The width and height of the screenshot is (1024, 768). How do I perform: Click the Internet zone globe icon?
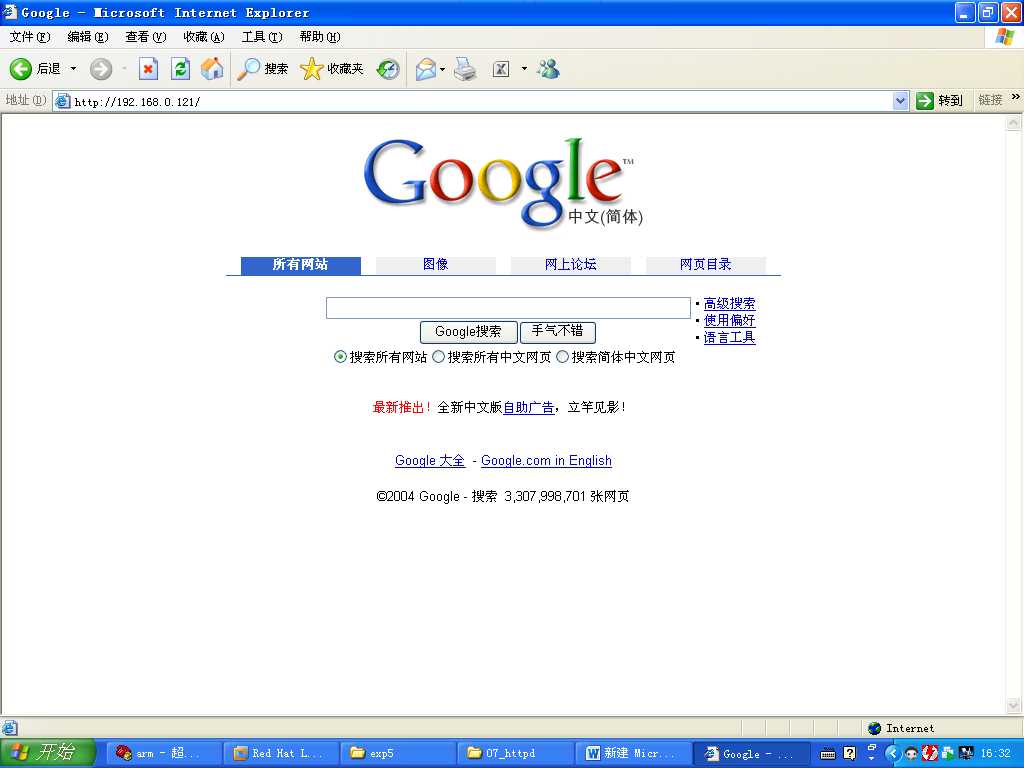(874, 728)
